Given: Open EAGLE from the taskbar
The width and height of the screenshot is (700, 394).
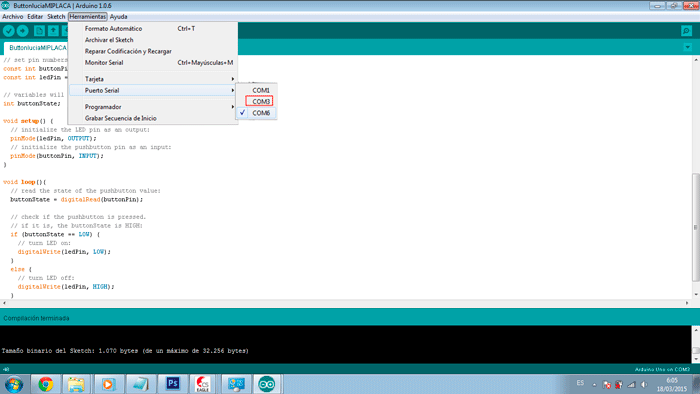Looking at the screenshot, I should (203, 384).
